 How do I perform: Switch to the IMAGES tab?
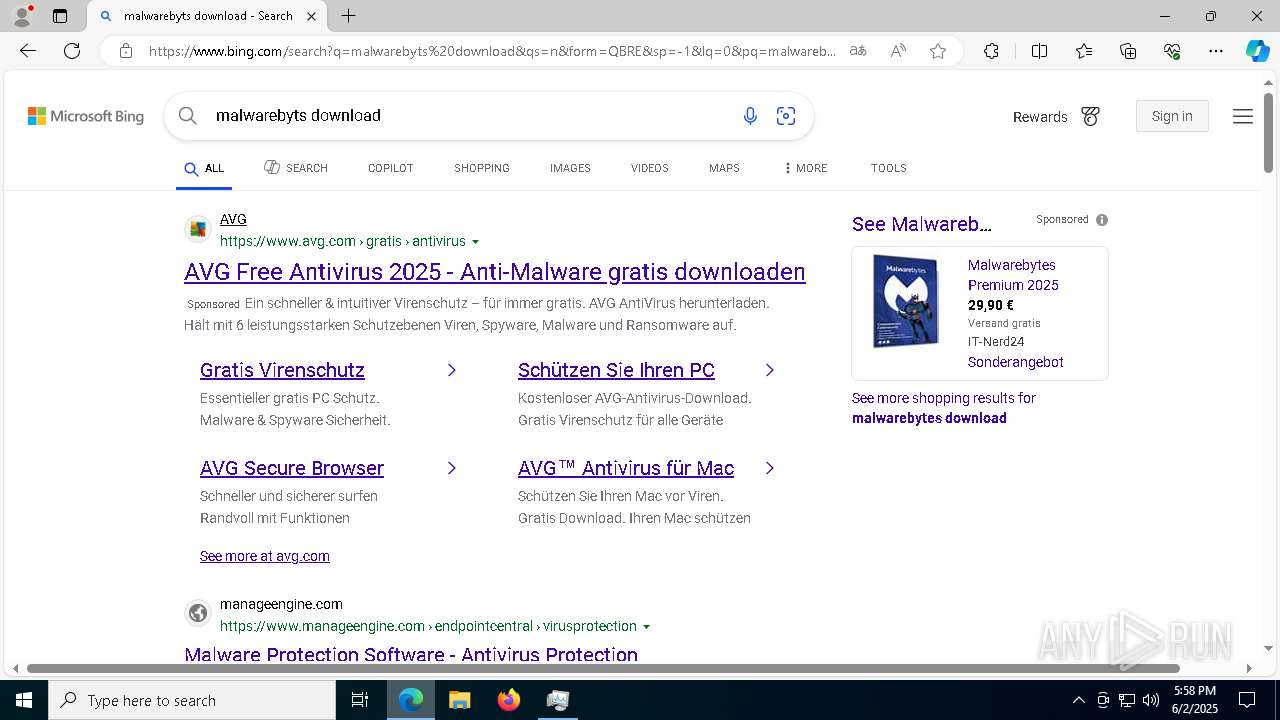(570, 168)
